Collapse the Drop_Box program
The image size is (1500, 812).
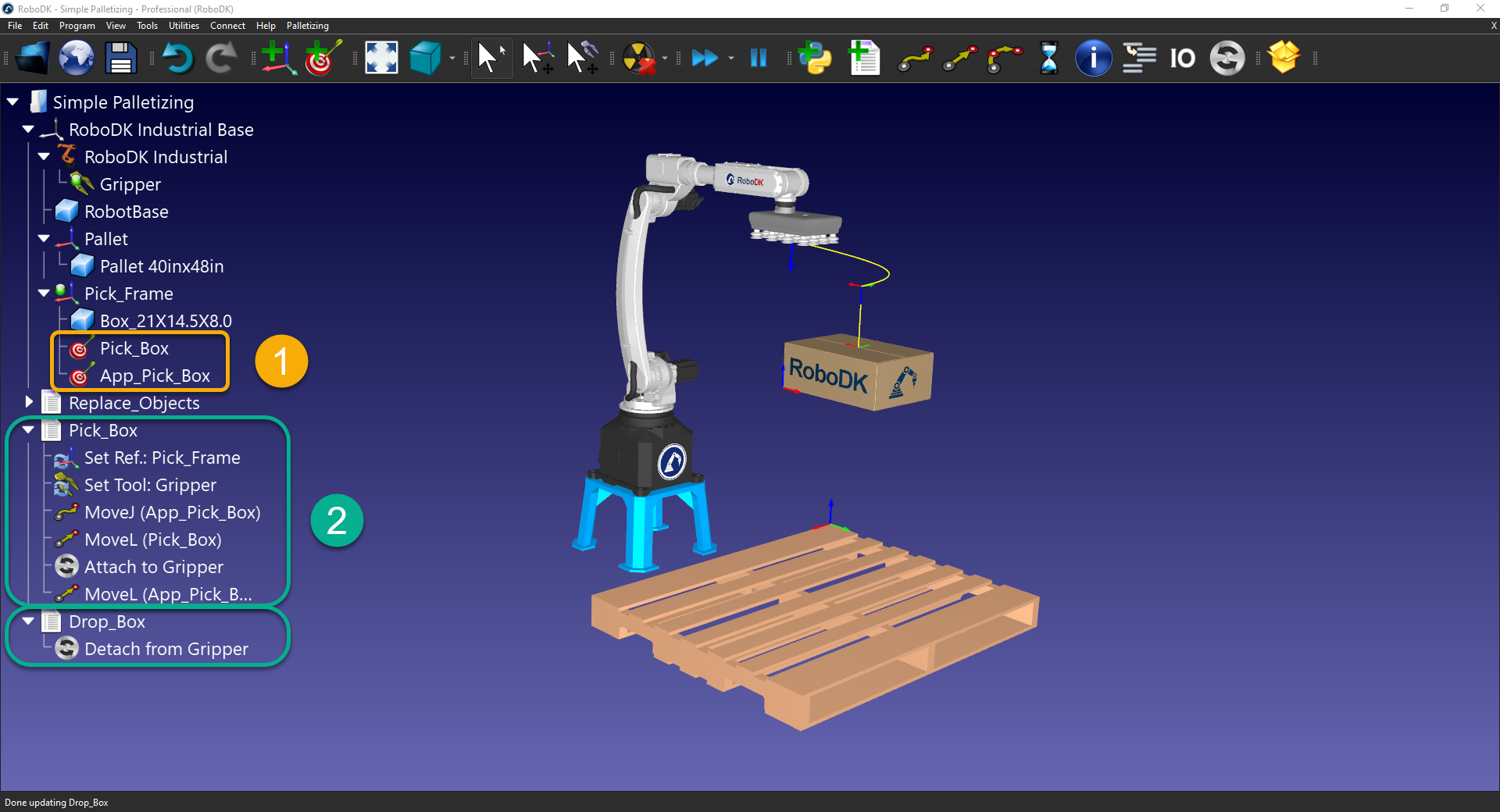pyautogui.click(x=28, y=621)
